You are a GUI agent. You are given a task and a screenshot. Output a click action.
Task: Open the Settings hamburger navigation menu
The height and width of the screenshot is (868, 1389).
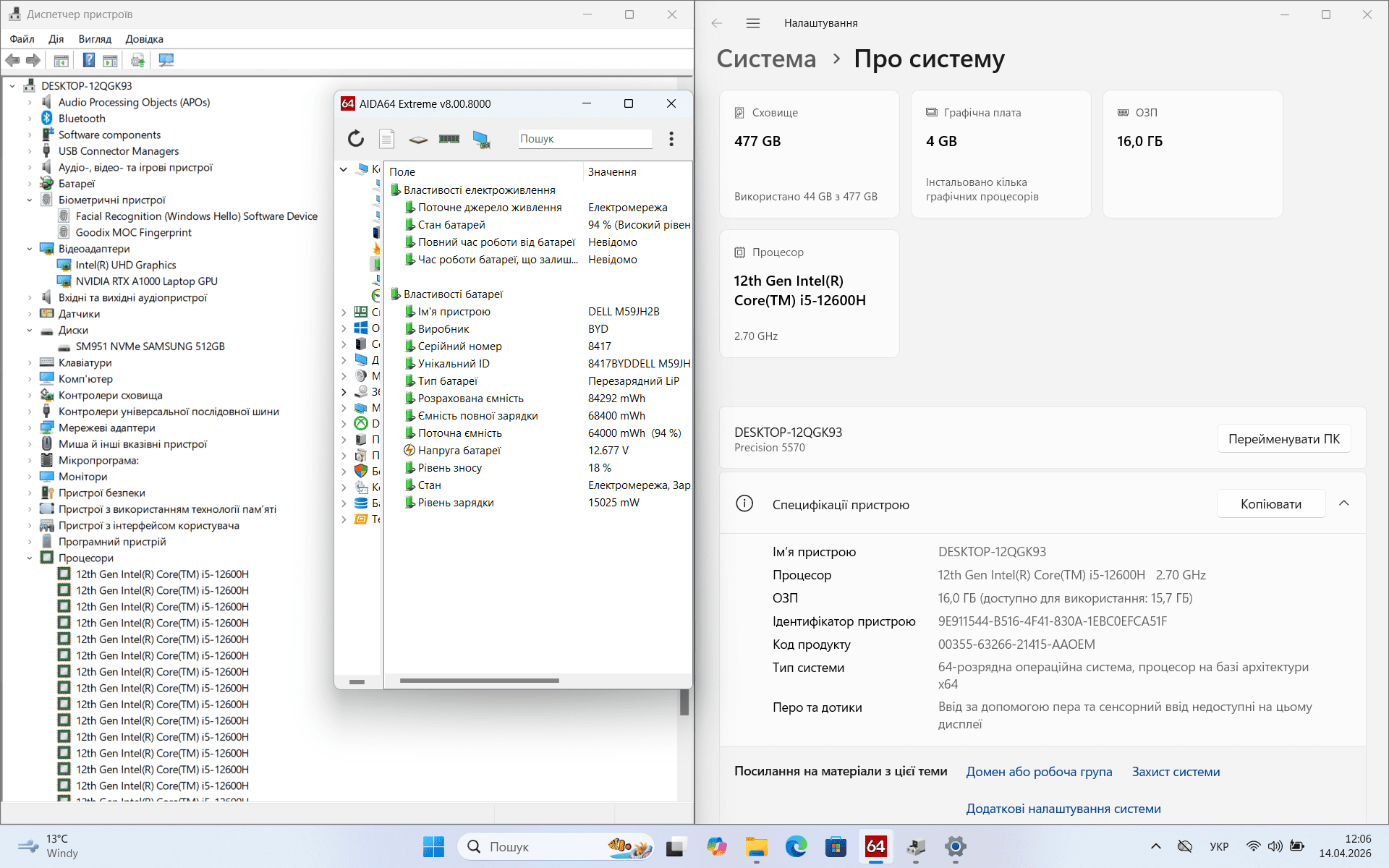coord(752,23)
